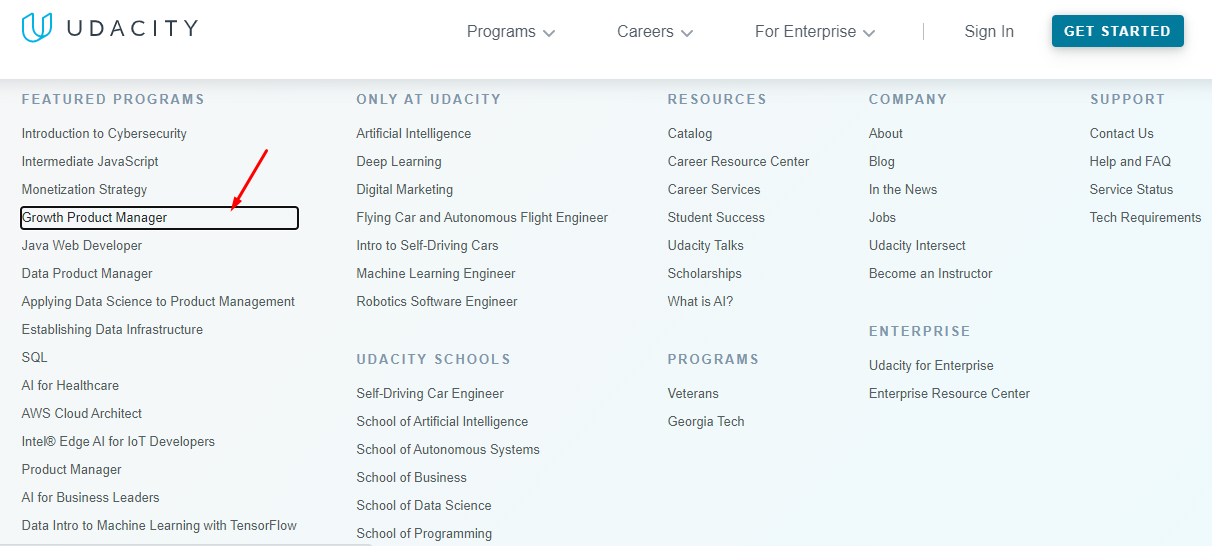Open the AWS Cloud Architect link
The width and height of the screenshot is (1212, 546).
pos(82,414)
